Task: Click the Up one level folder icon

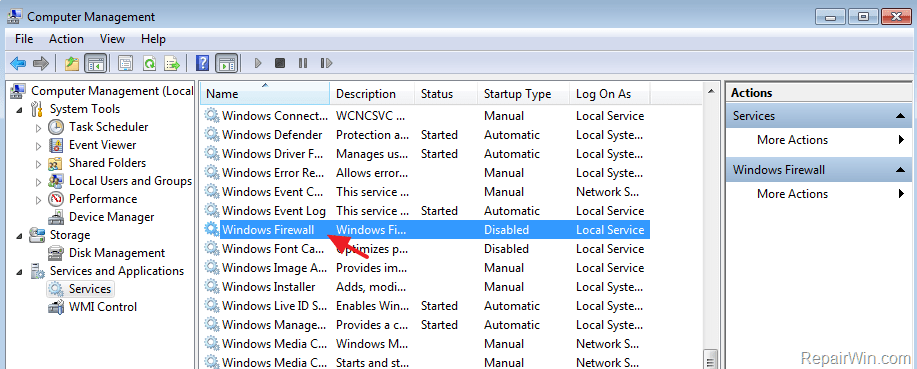Action: [71, 63]
